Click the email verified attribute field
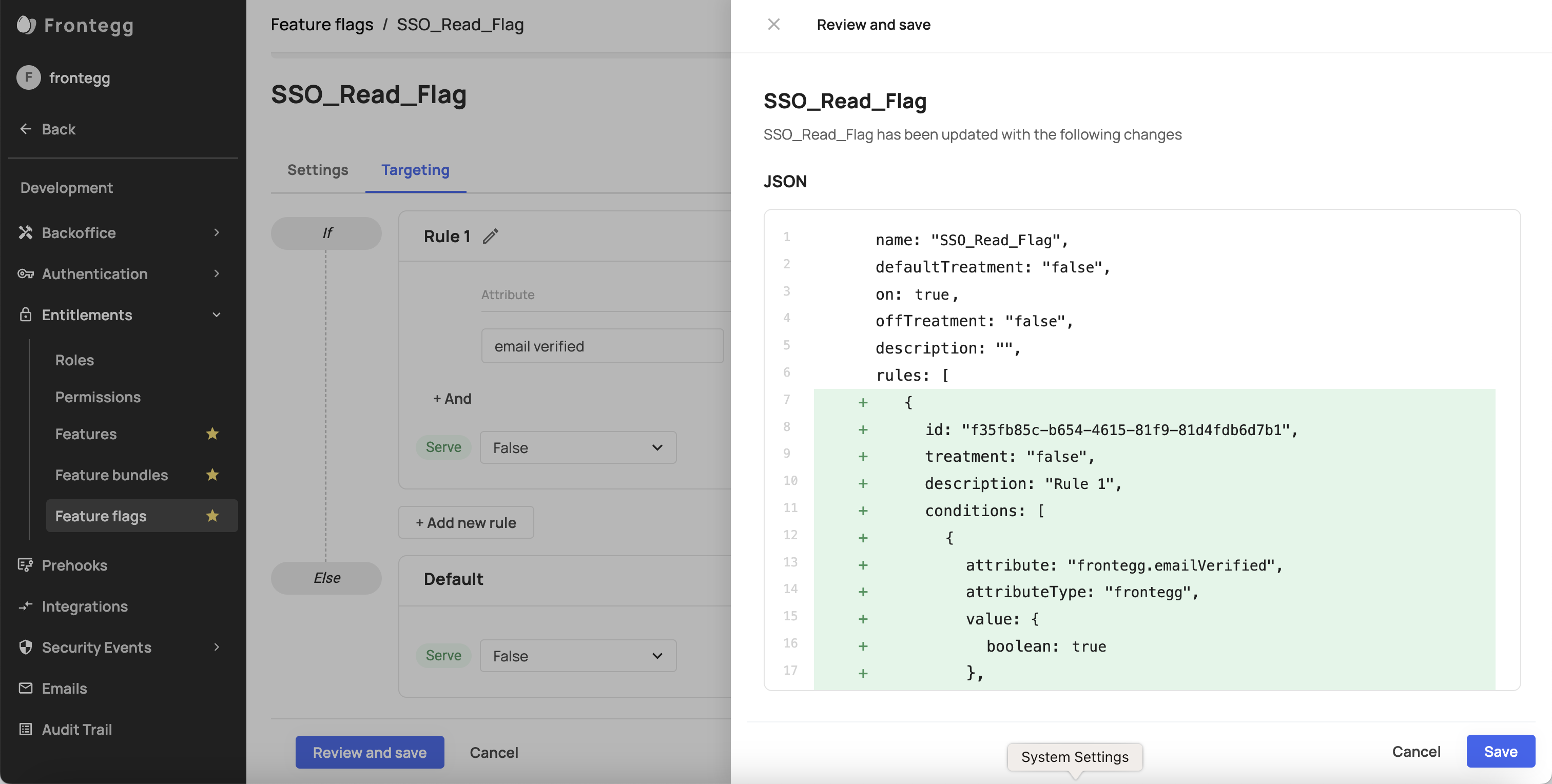The height and width of the screenshot is (784, 1552). tap(602, 346)
